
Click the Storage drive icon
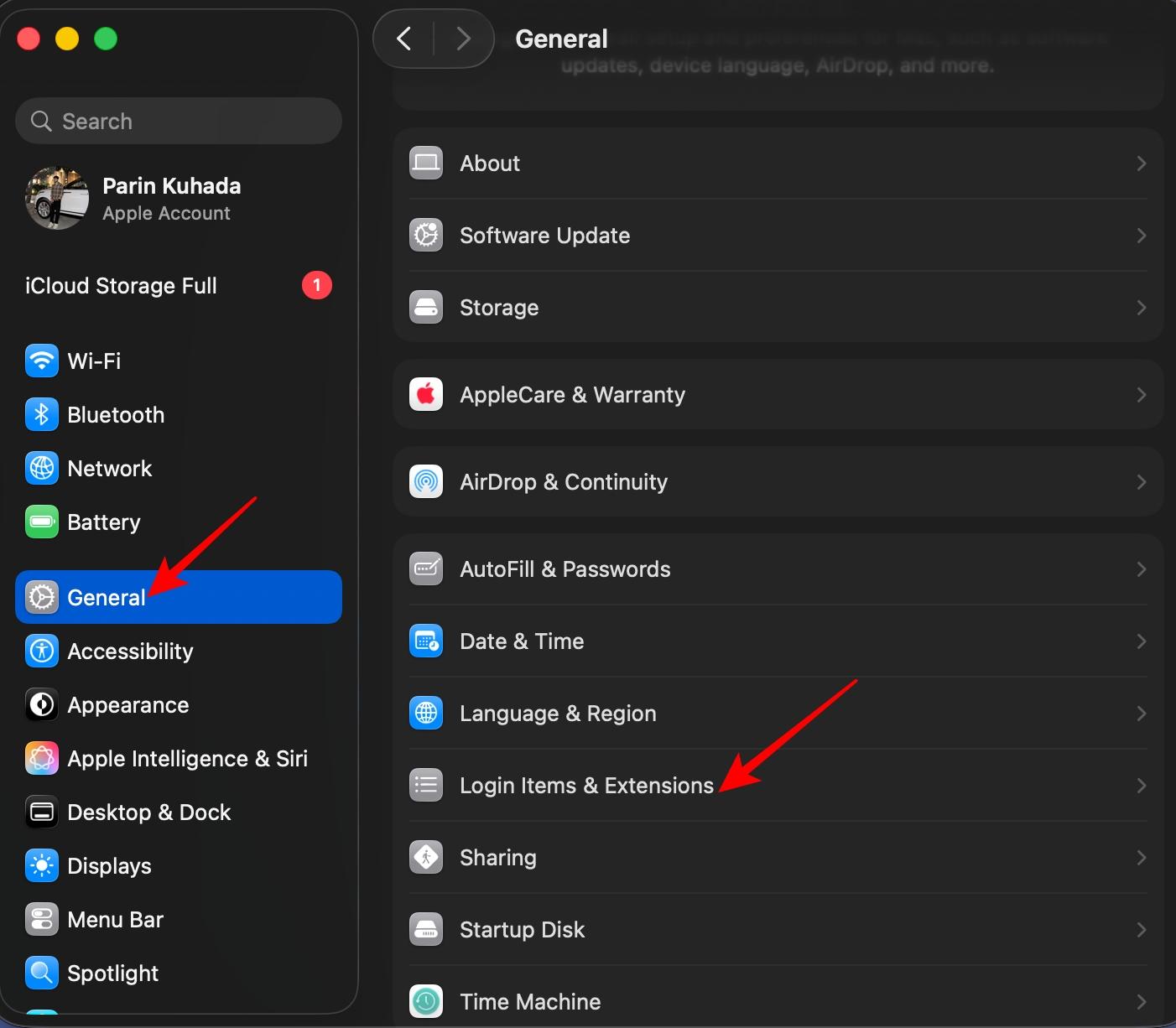pos(426,308)
